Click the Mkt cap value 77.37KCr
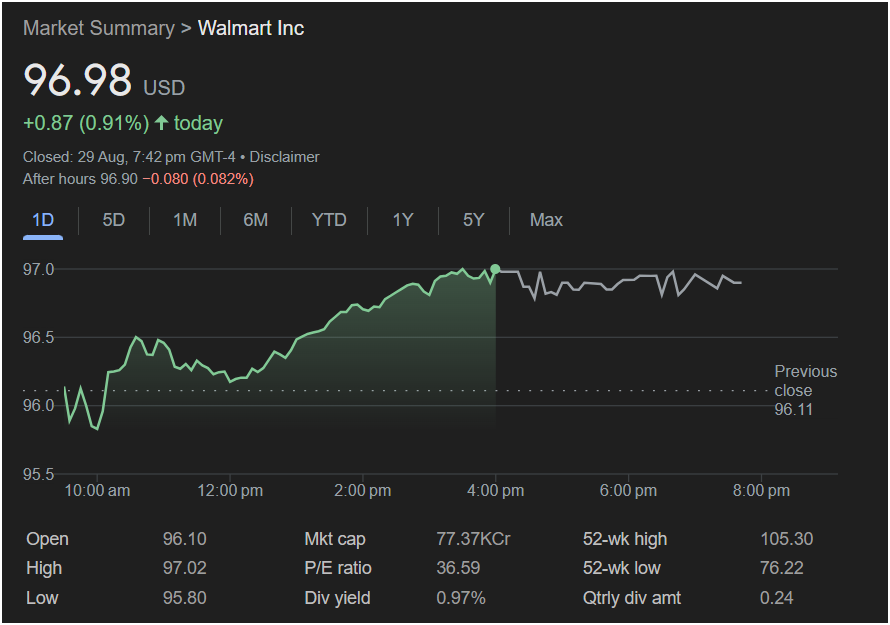This screenshot has width=890, height=625. pyautogui.click(x=473, y=539)
